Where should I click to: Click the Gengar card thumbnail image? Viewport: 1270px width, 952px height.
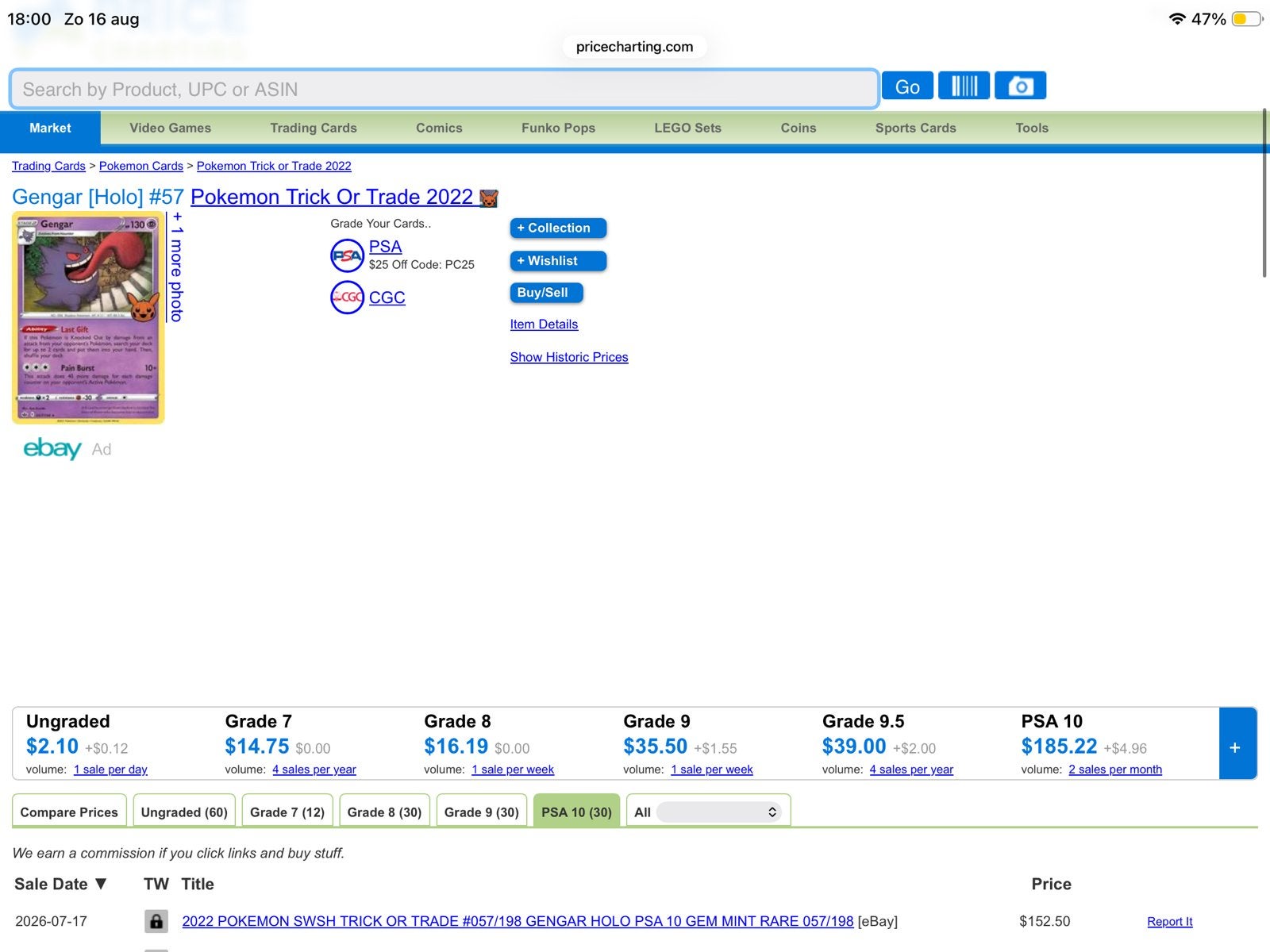click(x=88, y=318)
